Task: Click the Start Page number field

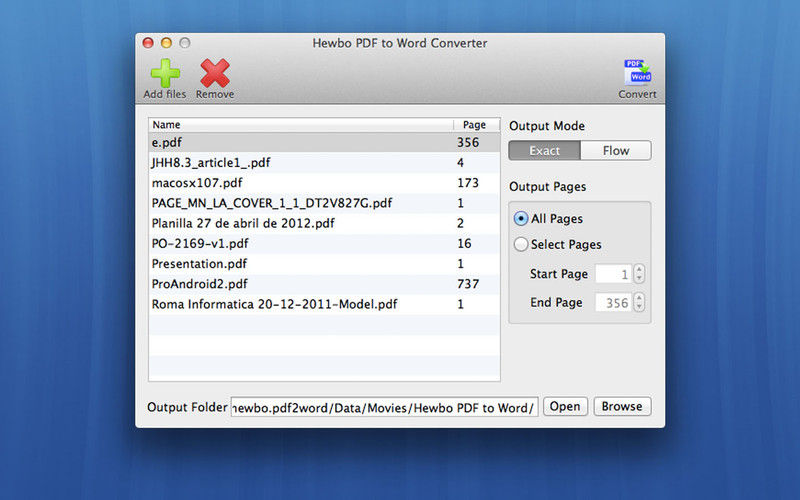Action: 614,274
